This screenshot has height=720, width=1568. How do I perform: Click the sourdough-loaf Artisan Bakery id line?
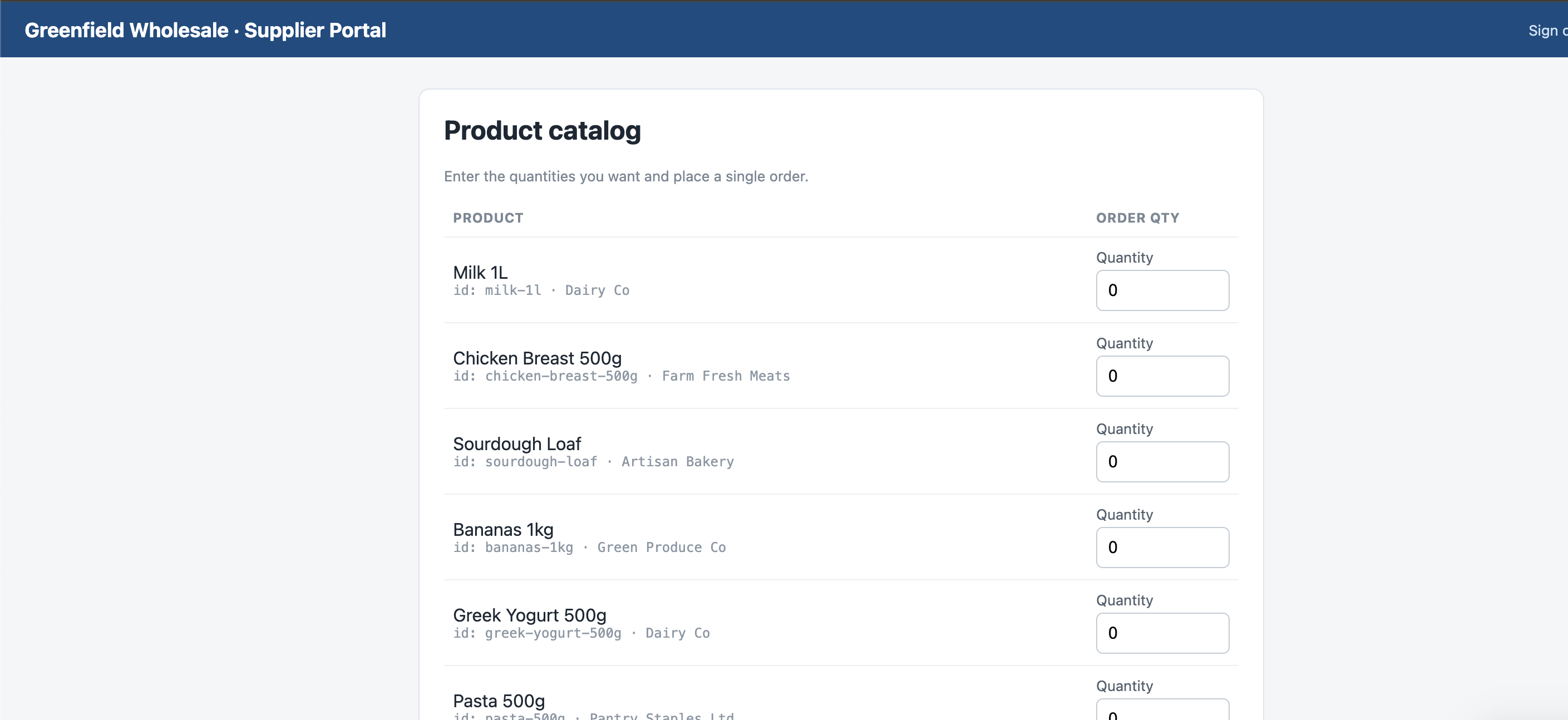pos(593,462)
